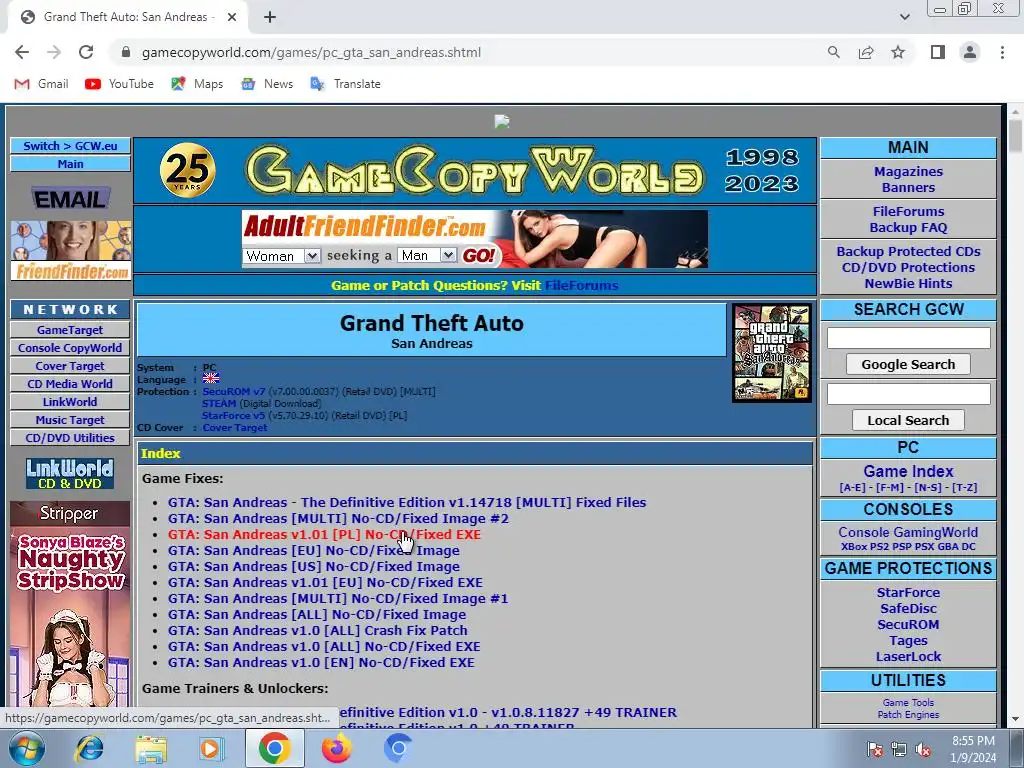
Task: Click the network tray icon
Action: pyautogui.click(x=899, y=750)
